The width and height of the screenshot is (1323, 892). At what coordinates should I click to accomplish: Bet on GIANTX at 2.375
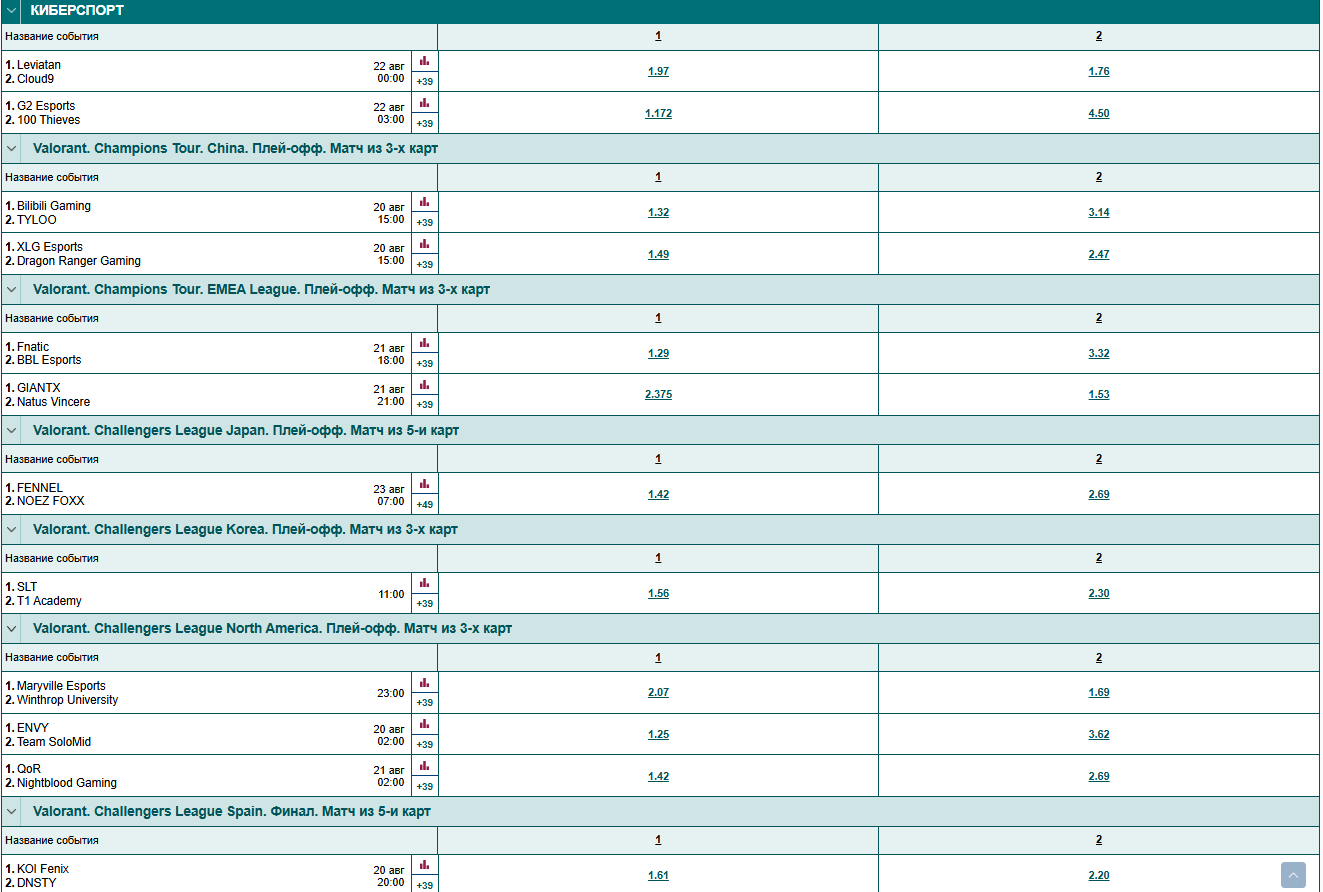pos(658,395)
